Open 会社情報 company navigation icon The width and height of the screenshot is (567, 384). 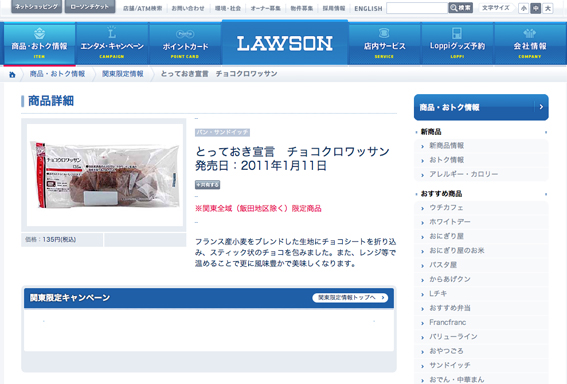530,34
